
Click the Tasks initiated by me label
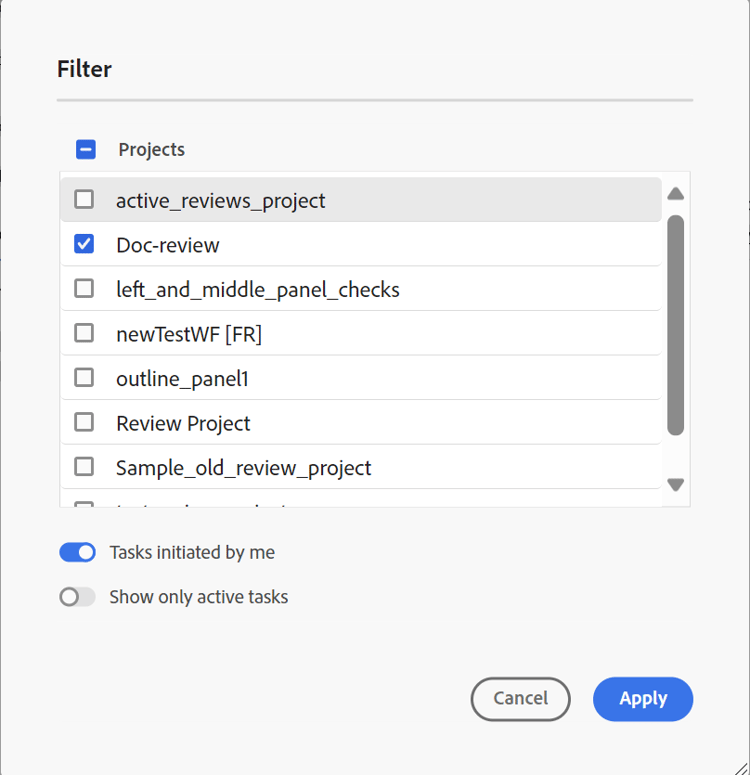pos(192,552)
